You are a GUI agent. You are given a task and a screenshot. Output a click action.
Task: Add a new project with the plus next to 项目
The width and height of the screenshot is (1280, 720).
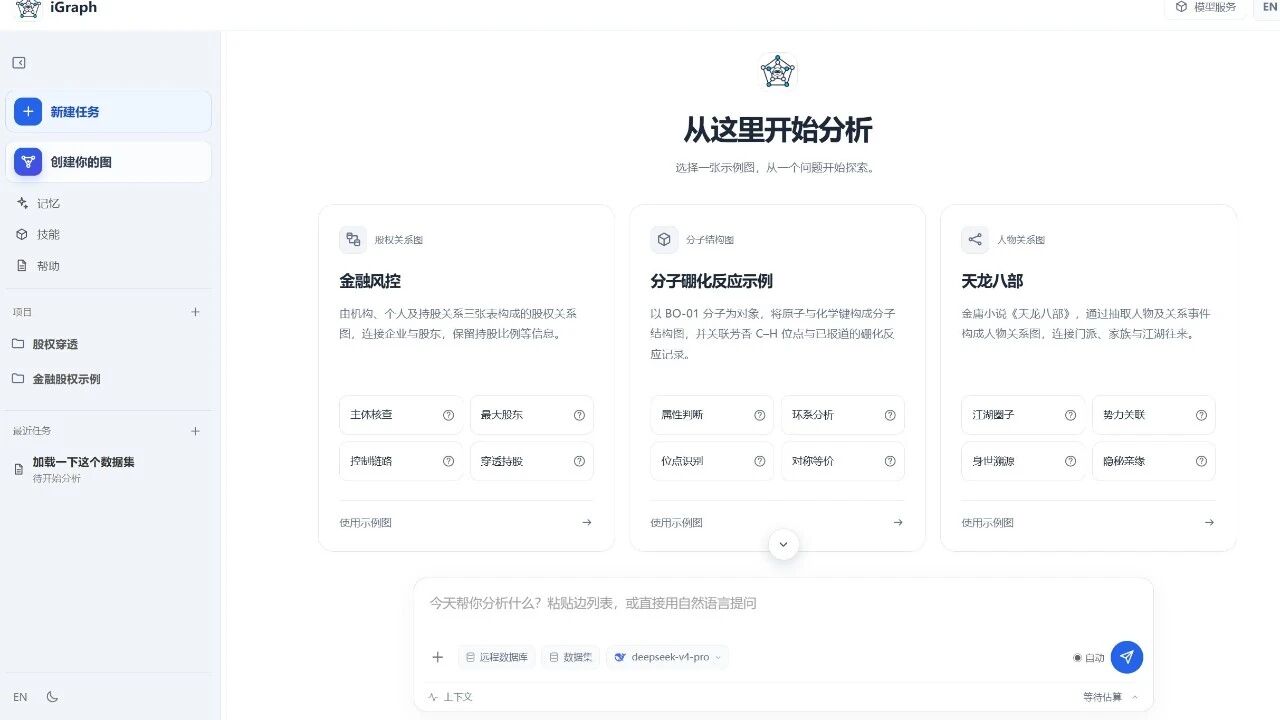point(195,312)
